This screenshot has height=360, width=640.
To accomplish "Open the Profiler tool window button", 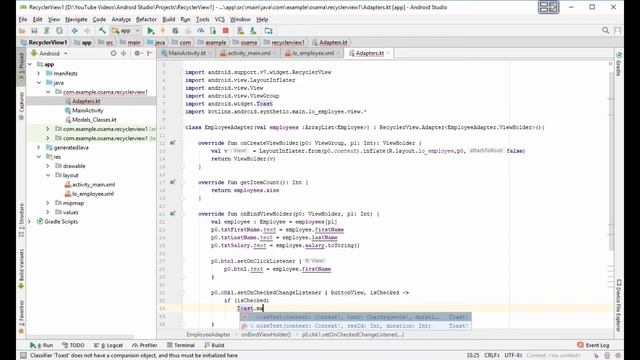I will click(144, 345).
